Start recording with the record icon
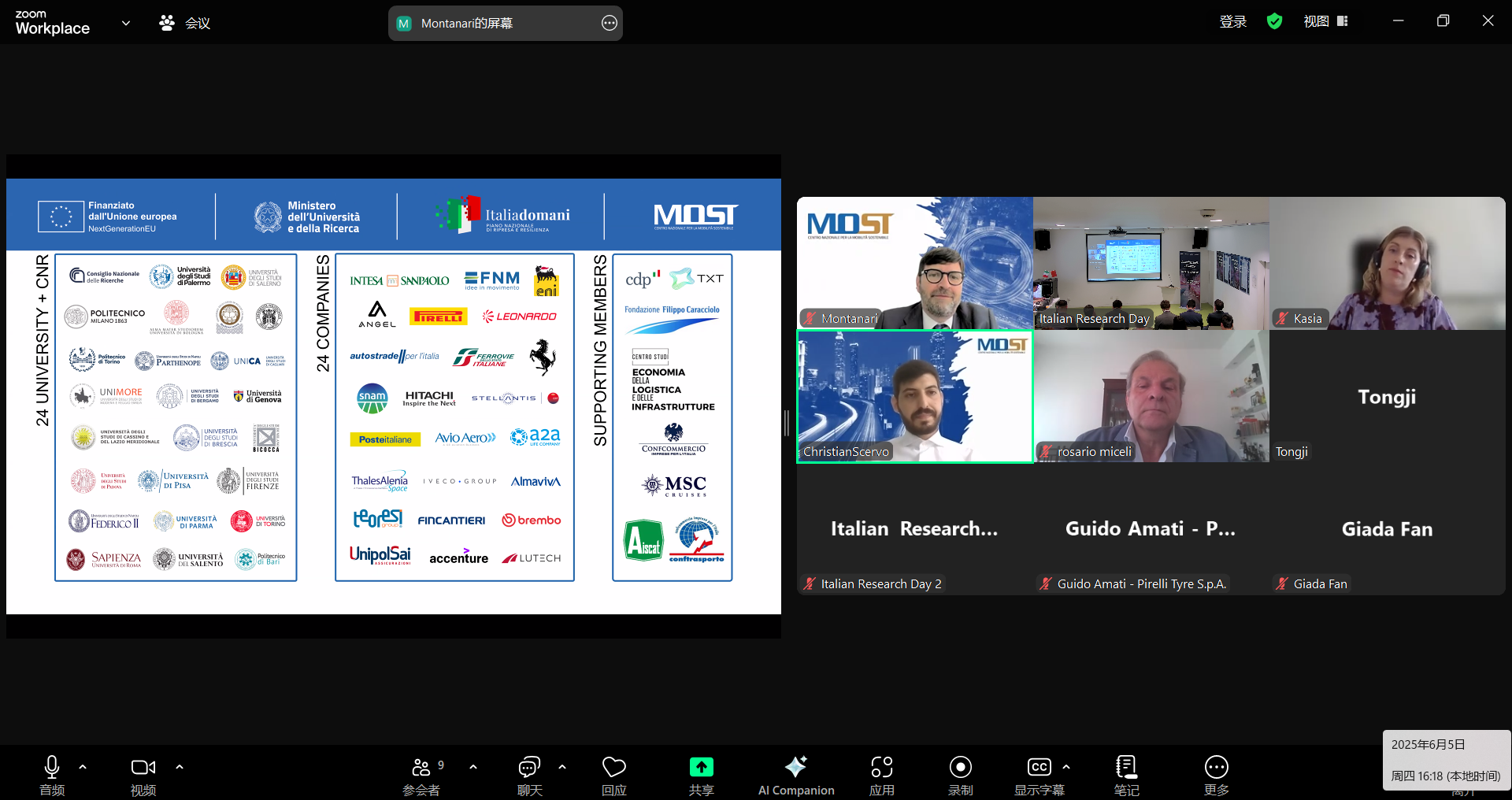Screen dimensions: 1512x800 click(x=961, y=767)
